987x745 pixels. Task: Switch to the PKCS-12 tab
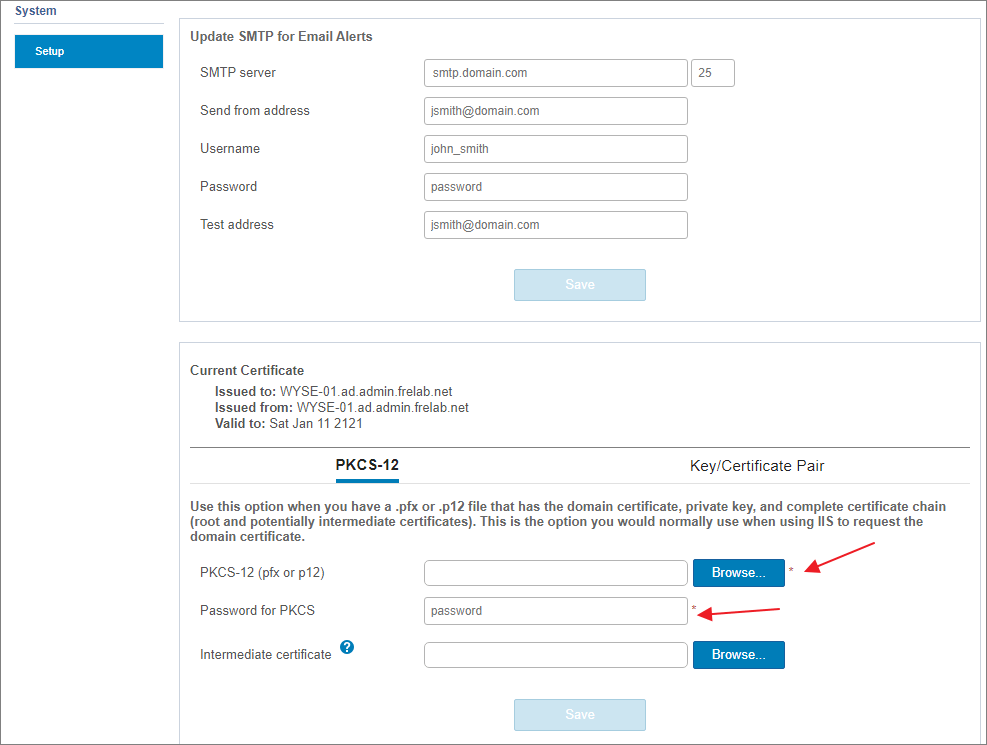coord(367,465)
